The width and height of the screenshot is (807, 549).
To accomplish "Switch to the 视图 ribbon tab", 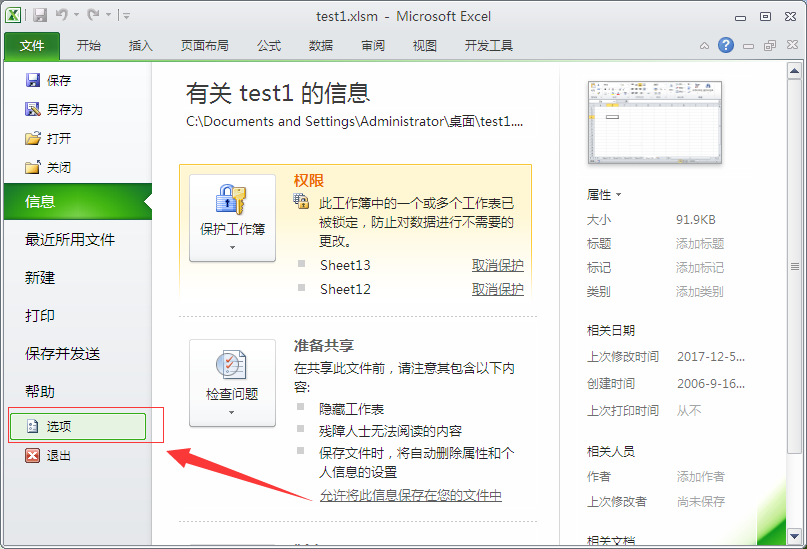I will [425, 46].
